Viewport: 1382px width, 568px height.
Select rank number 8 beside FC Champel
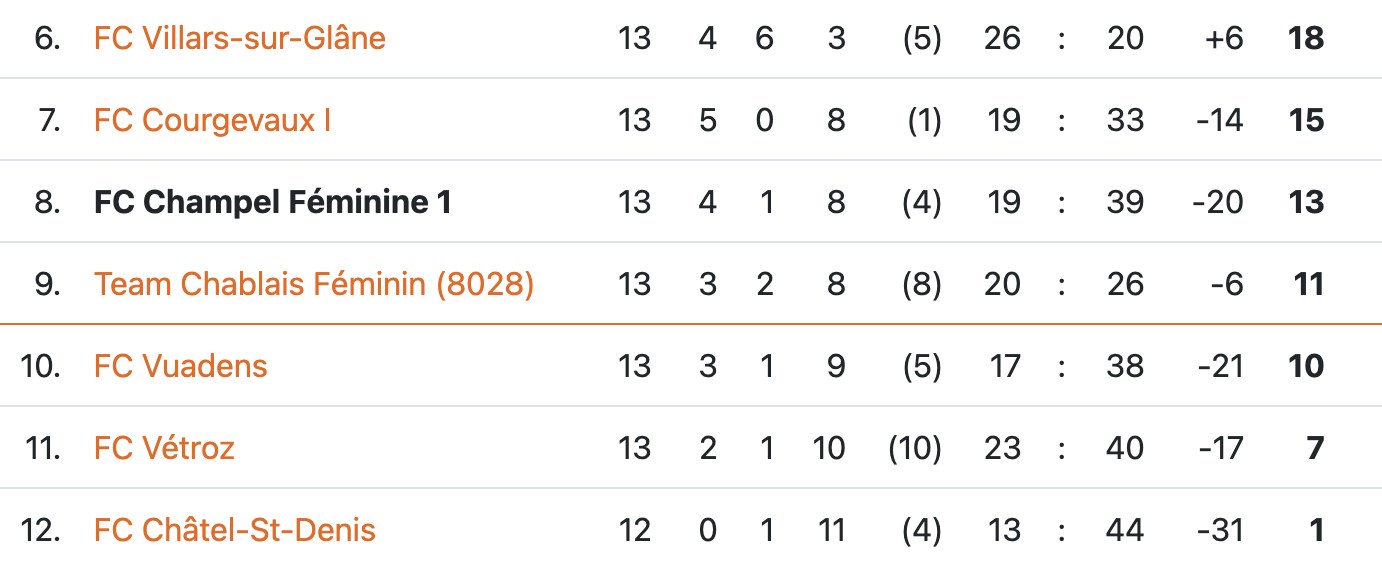coord(47,202)
